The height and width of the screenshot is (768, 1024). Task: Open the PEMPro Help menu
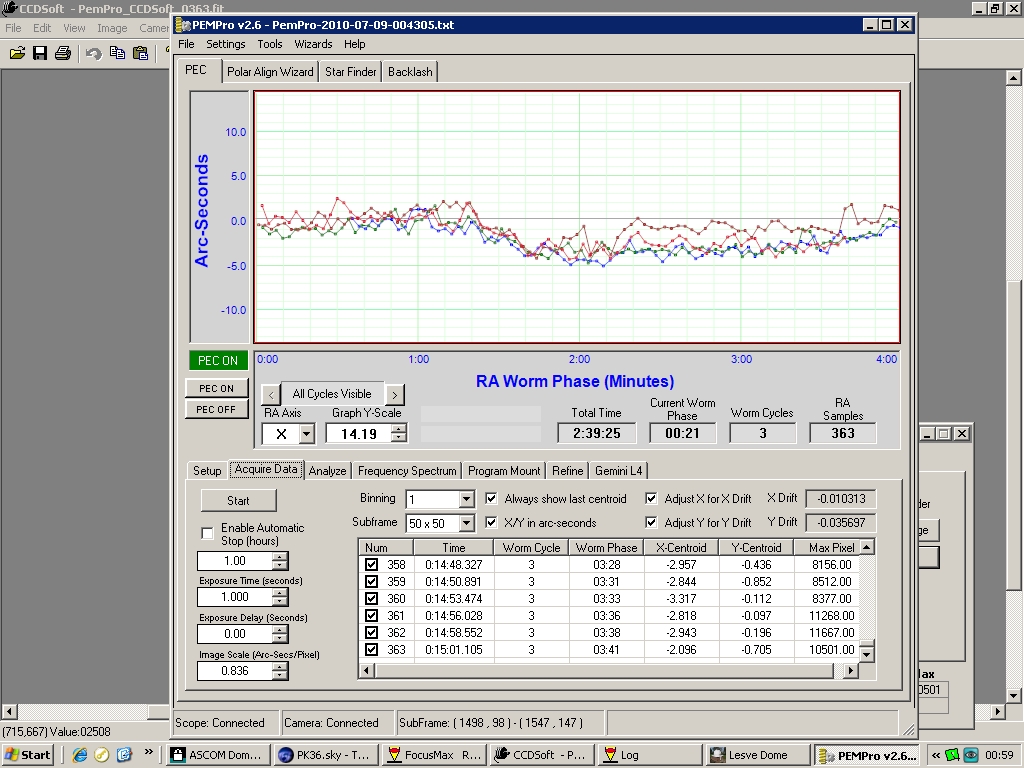coord(355,44)
